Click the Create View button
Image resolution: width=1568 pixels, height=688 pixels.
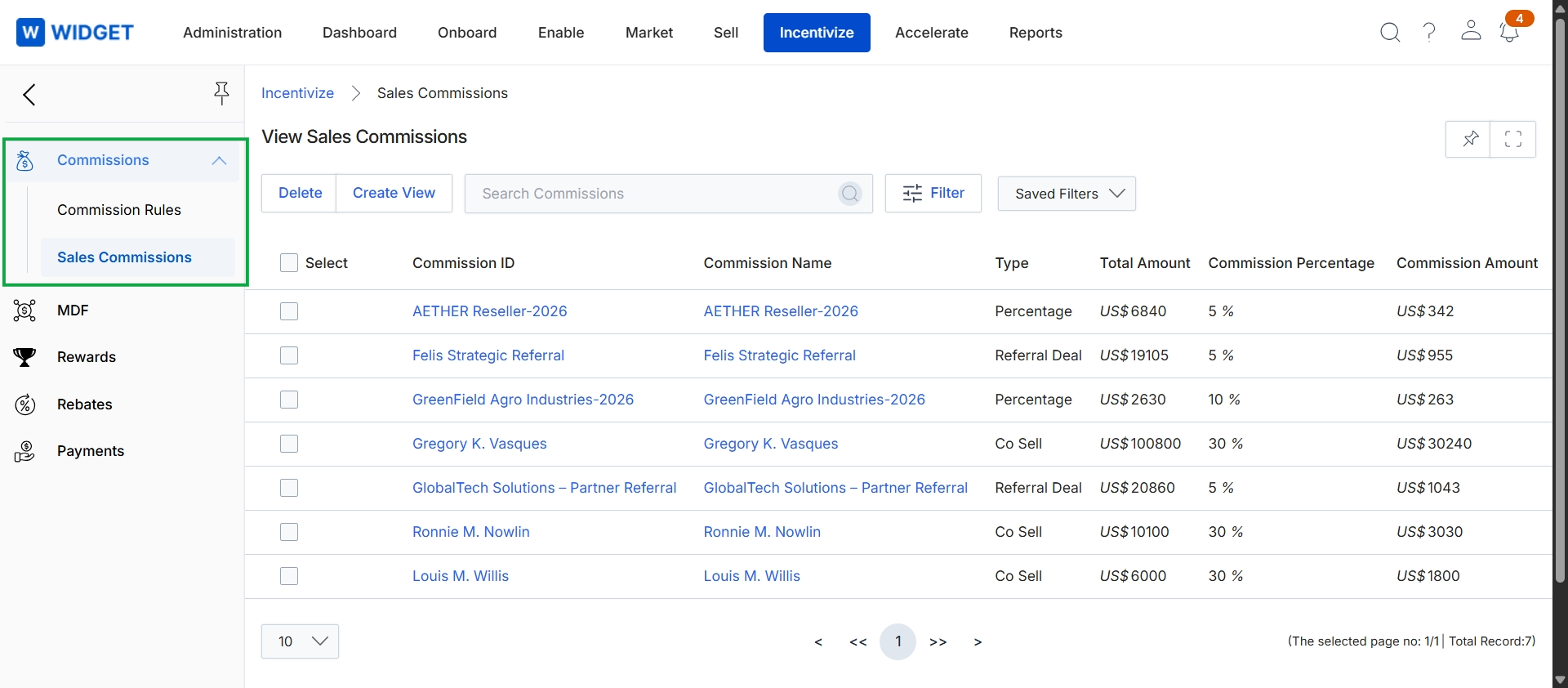point(394,194)
